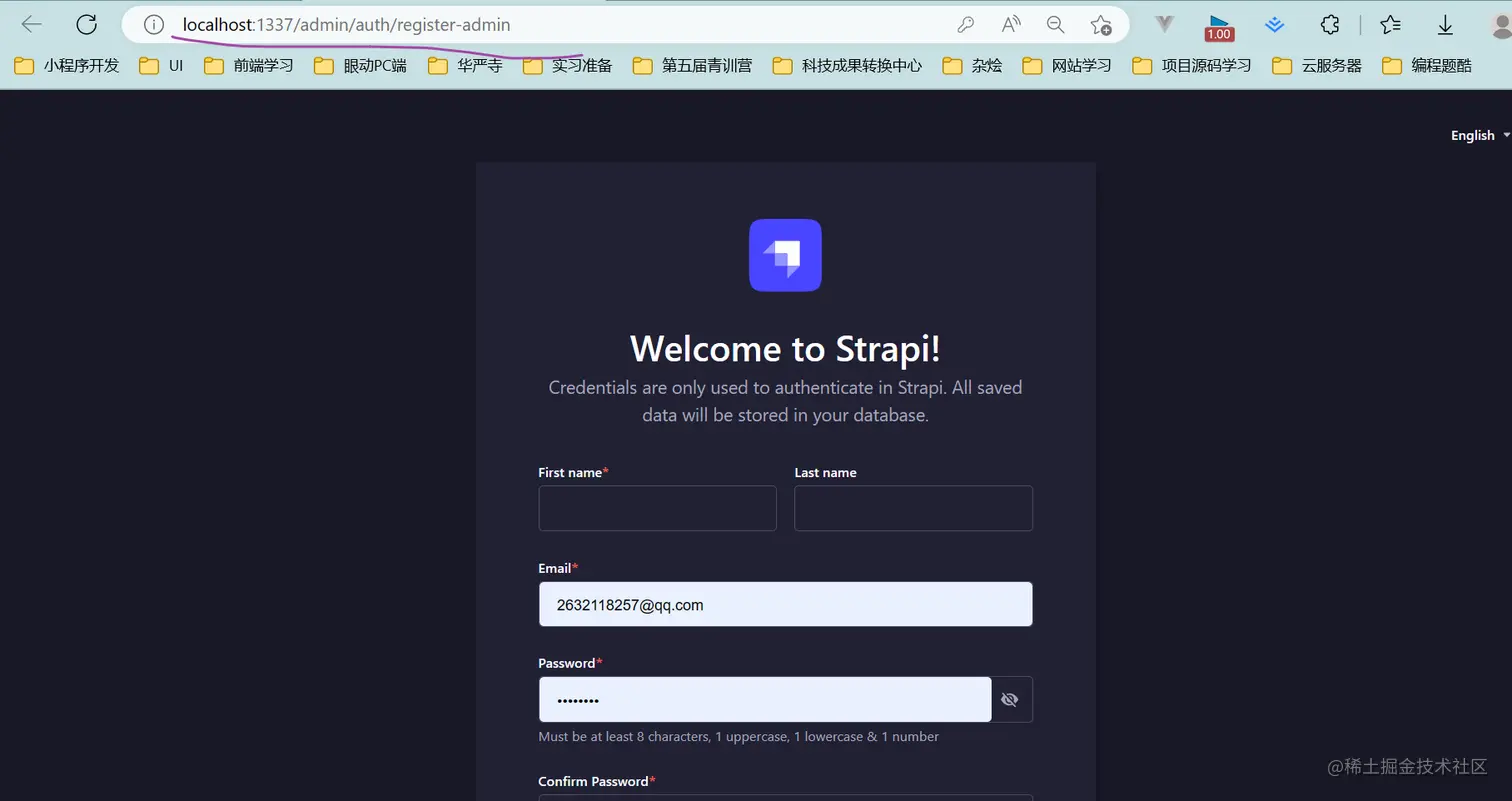Open the Downloads arrow icon

click(x=1445, y=25)
